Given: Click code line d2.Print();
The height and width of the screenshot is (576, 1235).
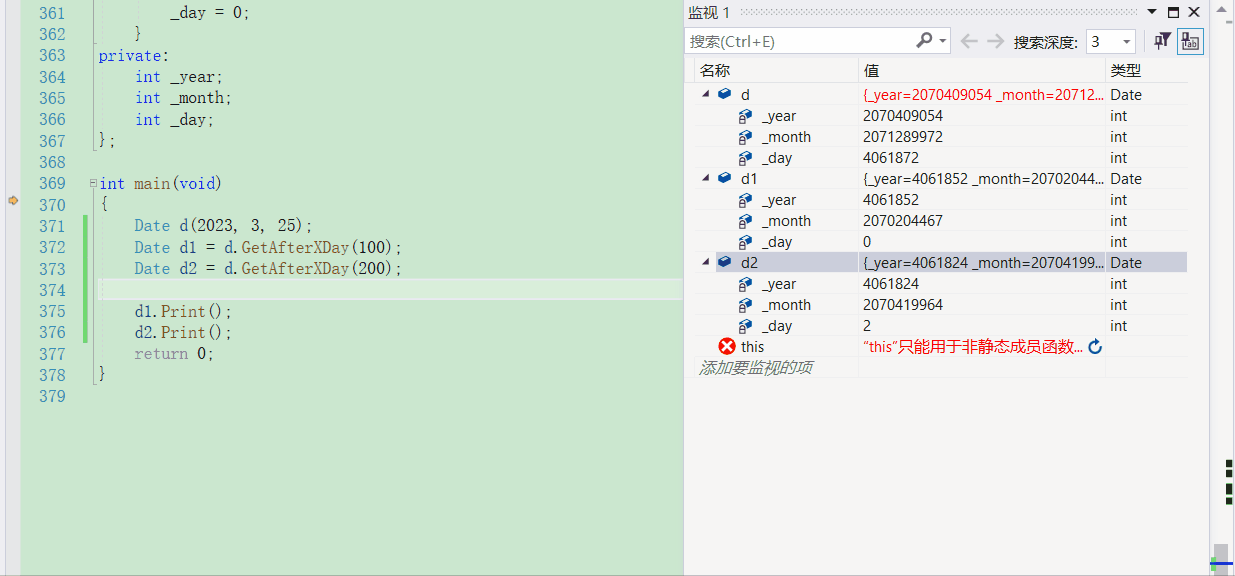Looking at the screenshot, I should [x=183, y=332].
